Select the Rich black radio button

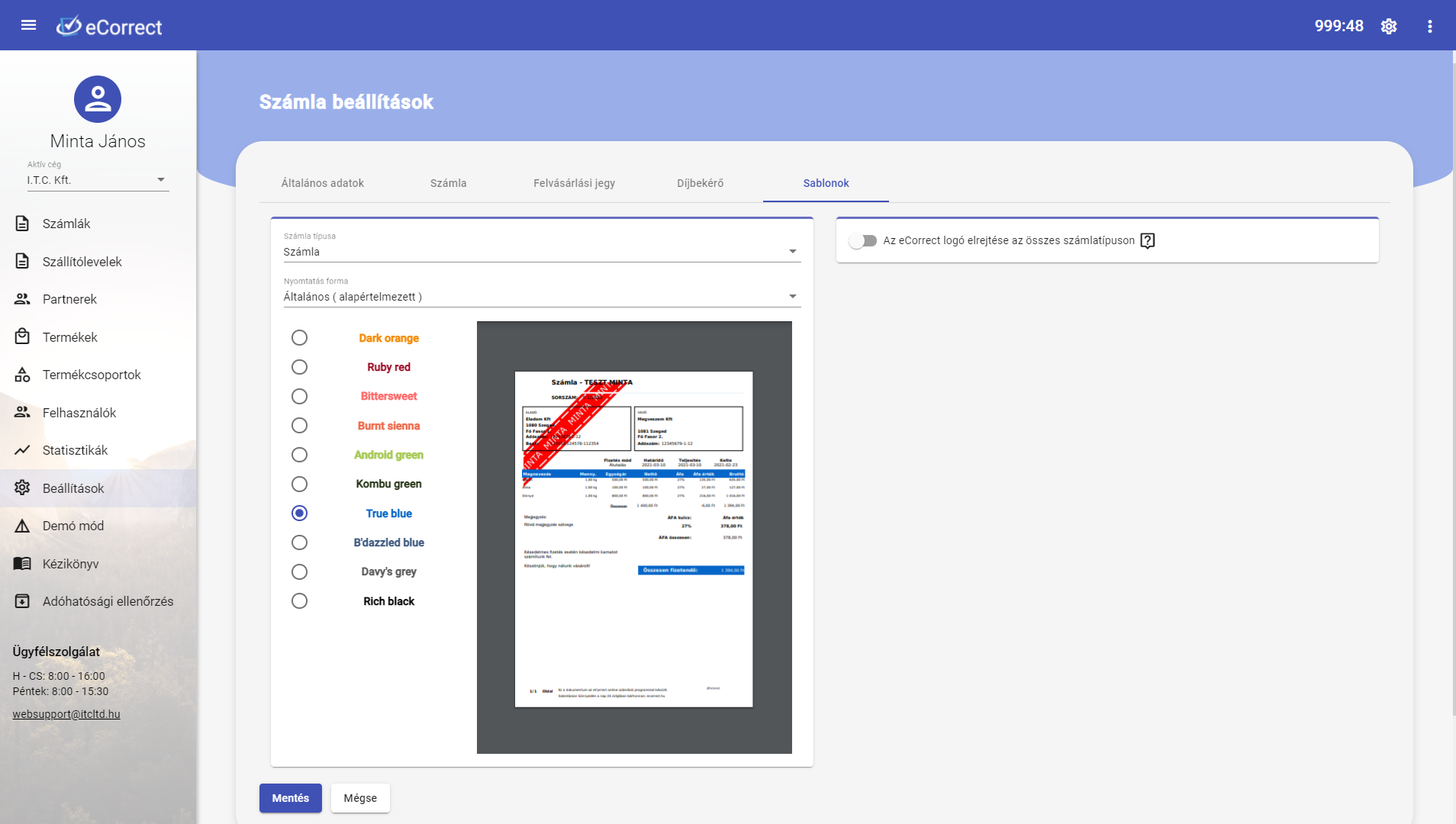click(x=299, y=601)
